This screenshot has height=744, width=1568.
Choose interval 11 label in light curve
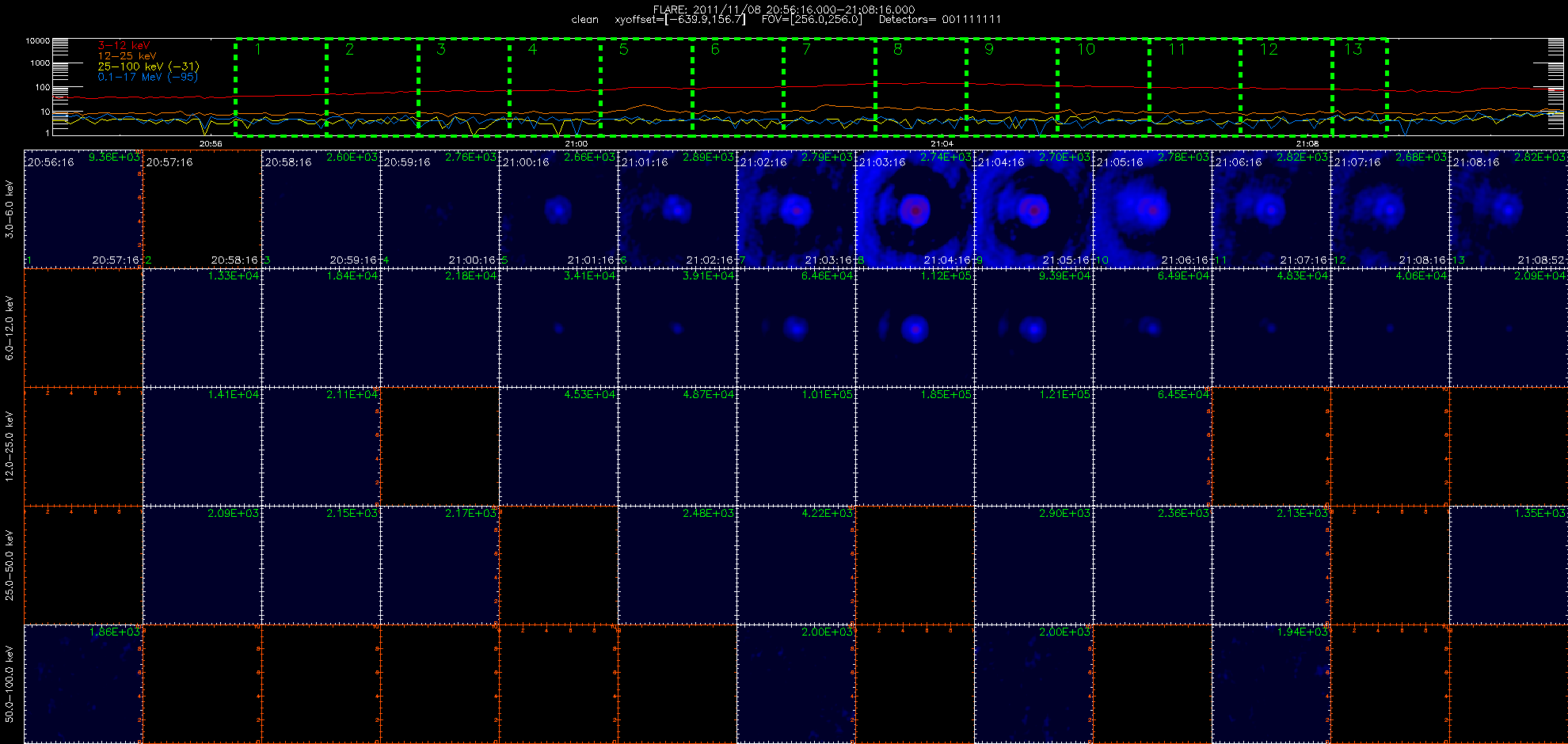1177,49
